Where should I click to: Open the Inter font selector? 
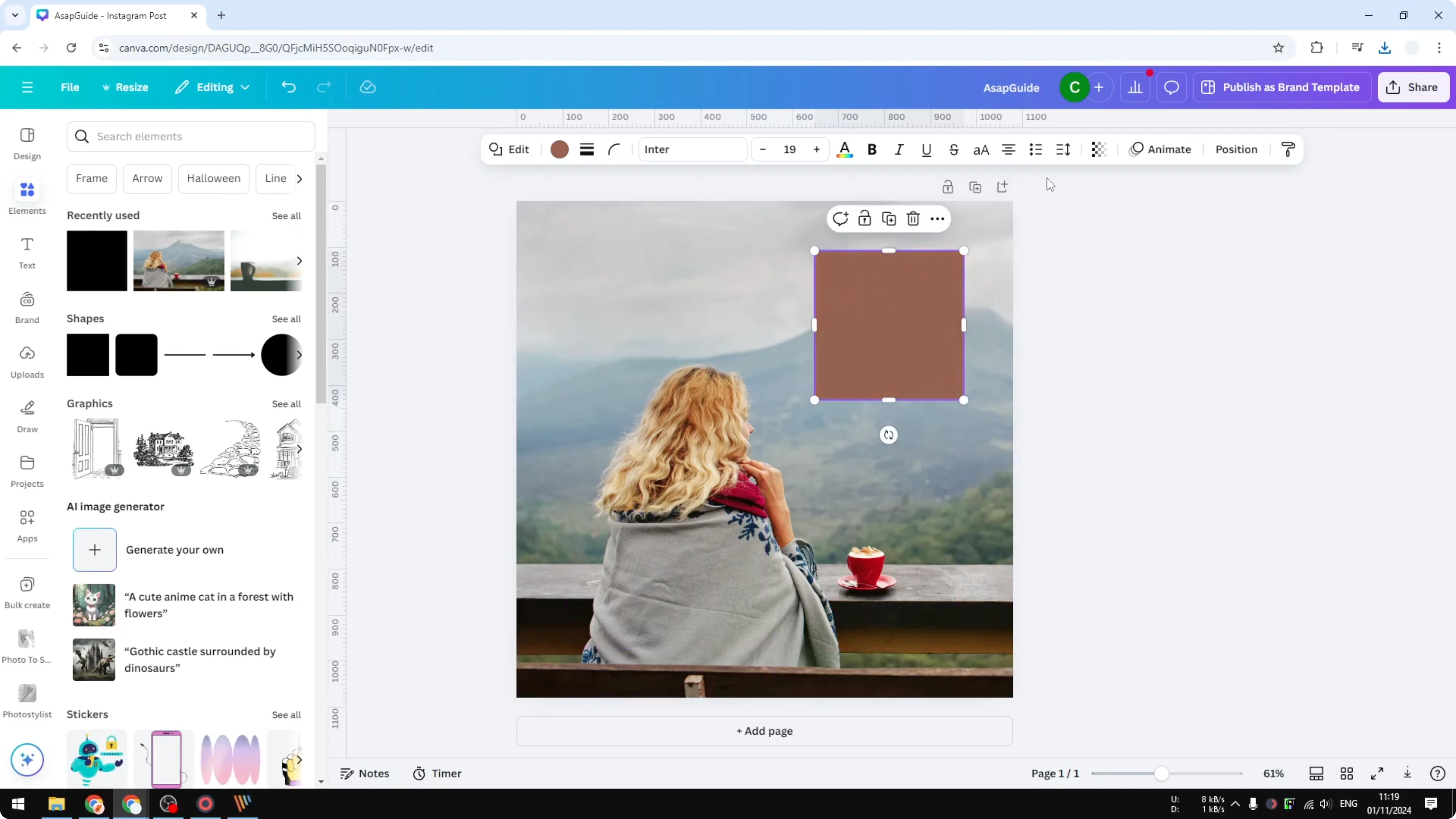click(x=692, y=149)
